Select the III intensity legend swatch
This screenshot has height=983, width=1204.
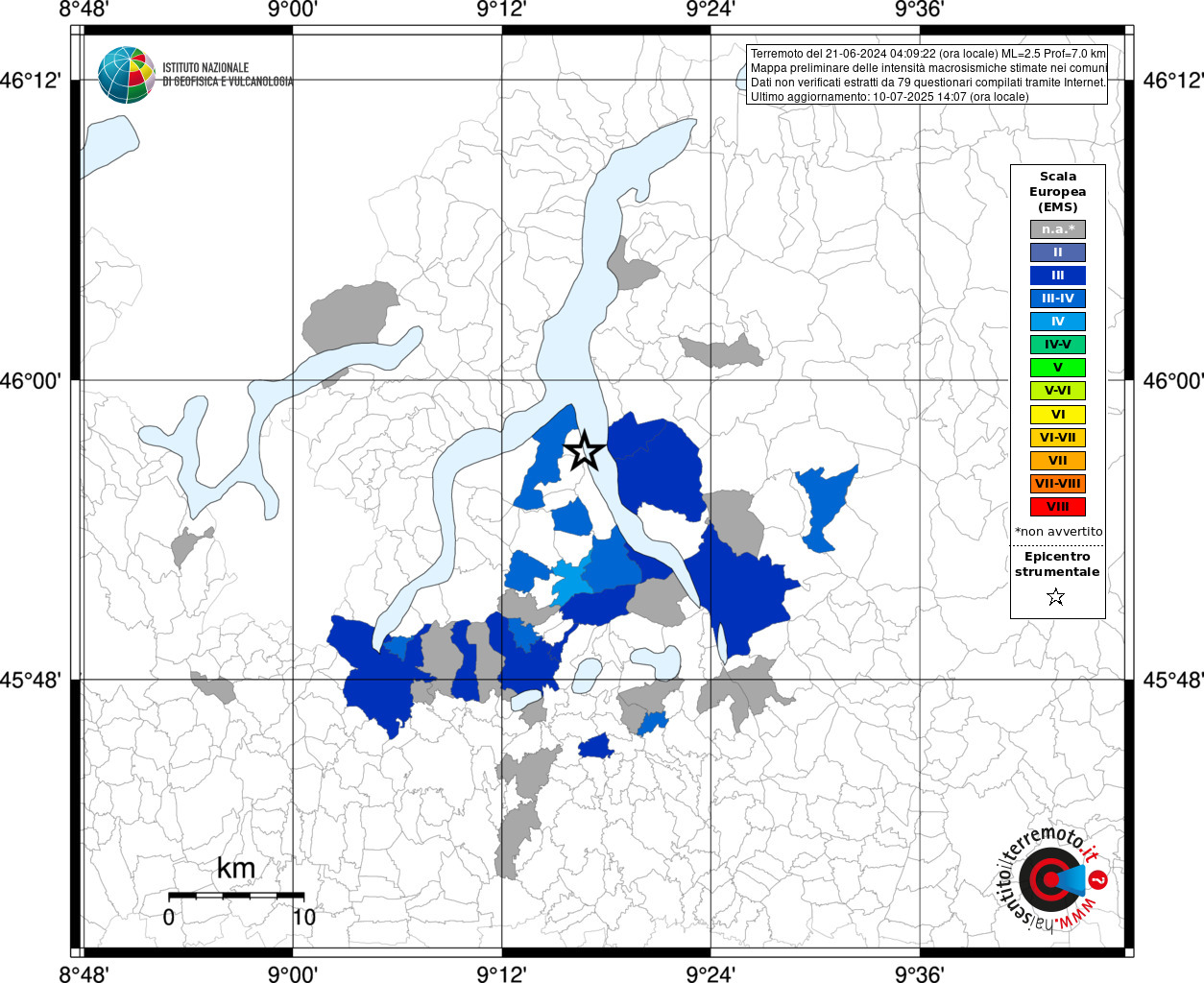[x=1057, y=276]
